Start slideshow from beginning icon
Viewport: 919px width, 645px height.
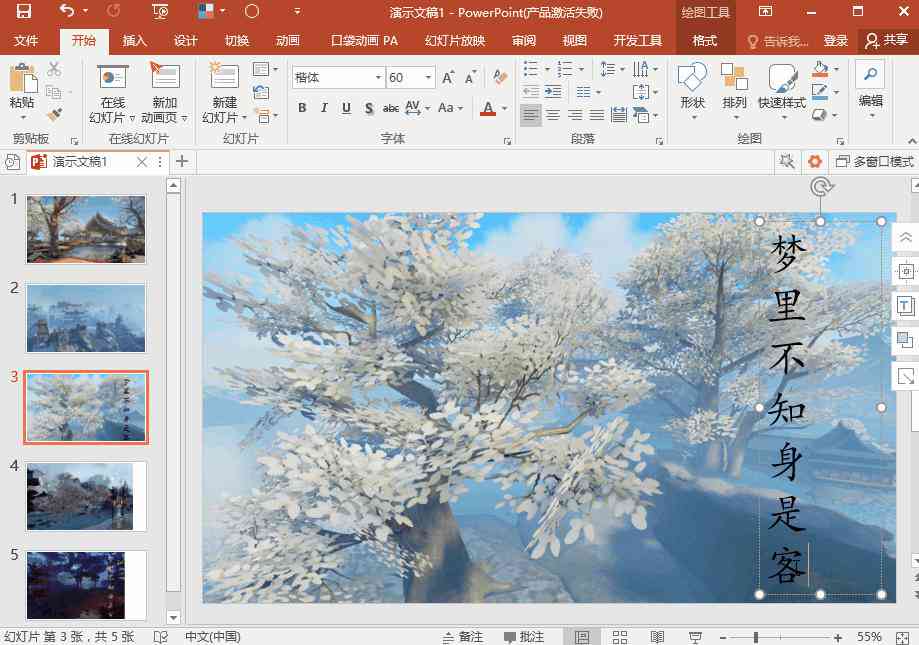coord(160,11)
